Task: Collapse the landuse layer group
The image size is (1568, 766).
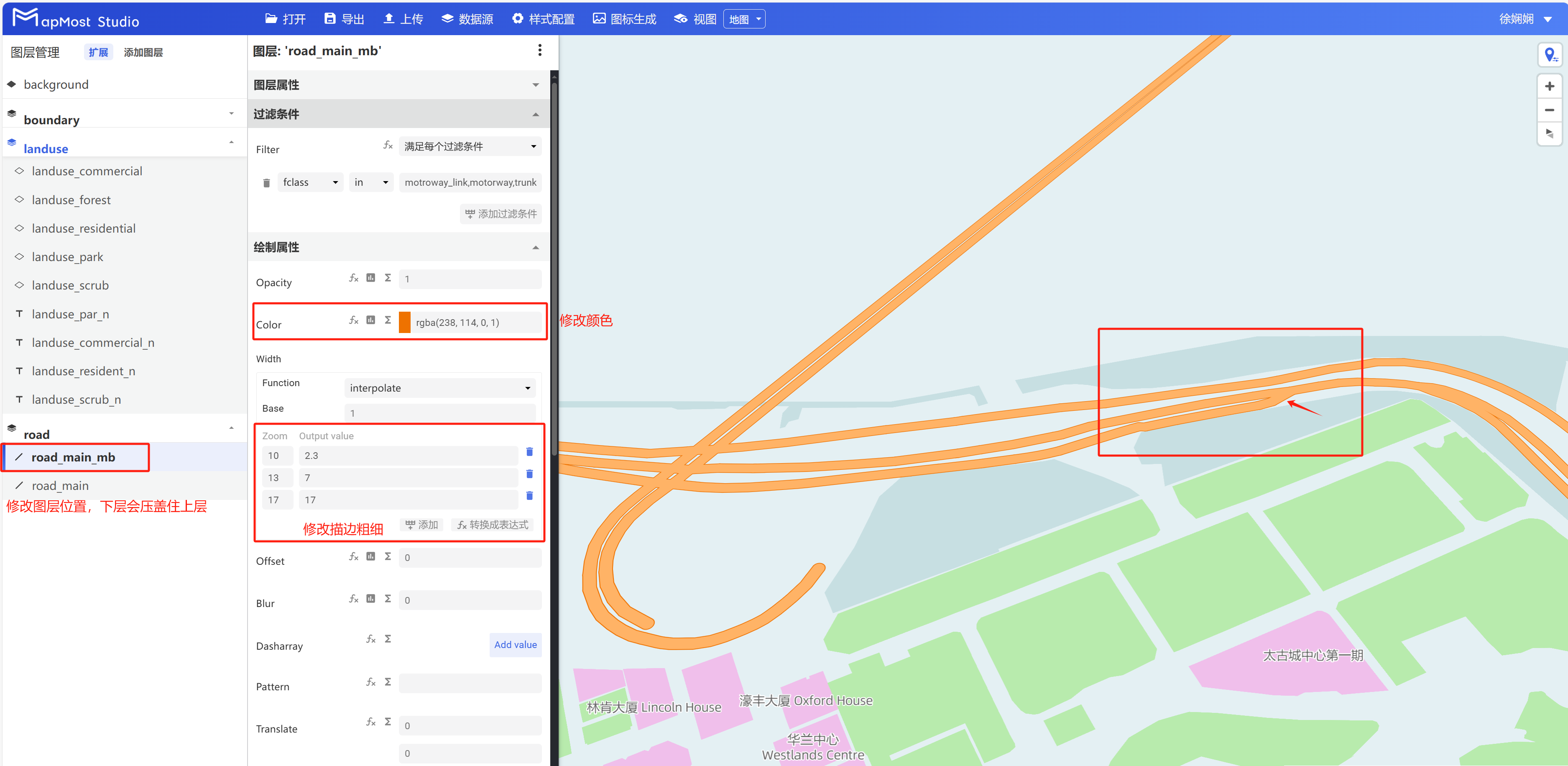Action: click(231, 142)
